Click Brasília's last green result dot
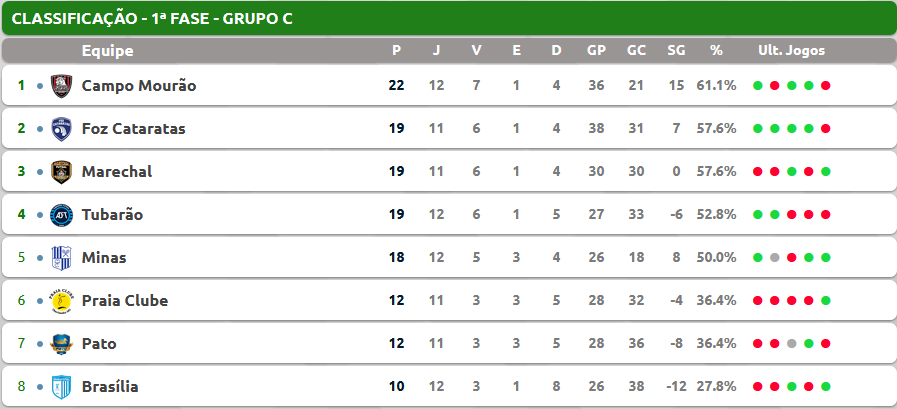The width and height of the screenshot is (897, 409). point(825,387)
